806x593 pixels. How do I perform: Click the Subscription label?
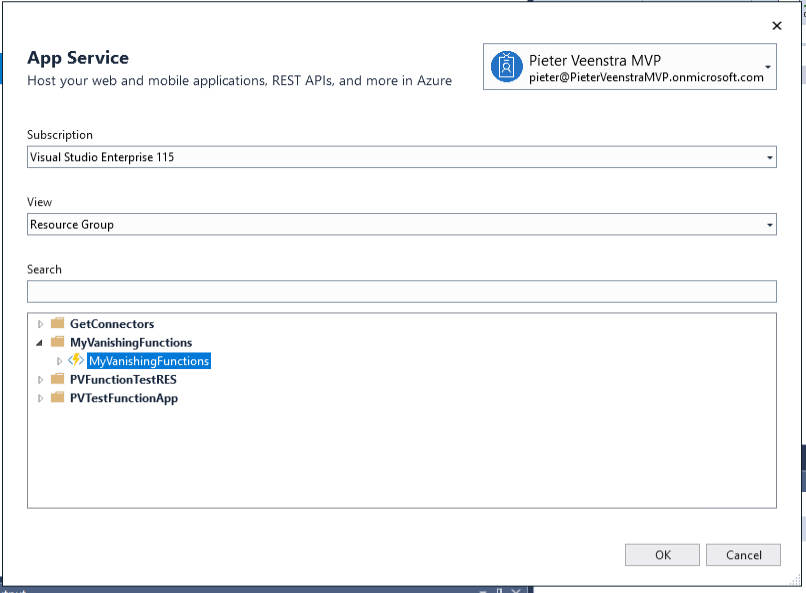[60, 135]
